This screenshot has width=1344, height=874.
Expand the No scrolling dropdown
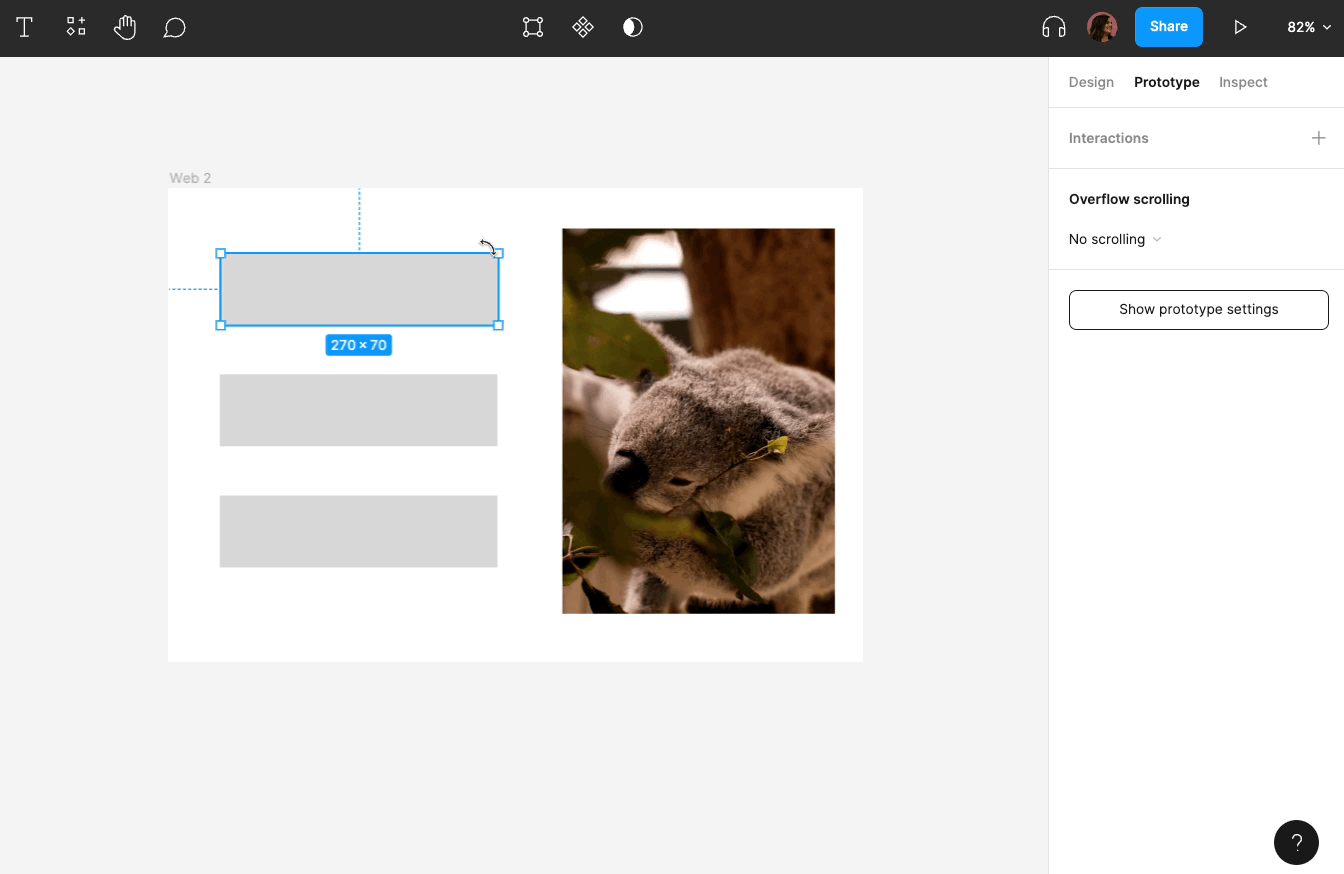pyautogui.click(x=1115, y=239)
